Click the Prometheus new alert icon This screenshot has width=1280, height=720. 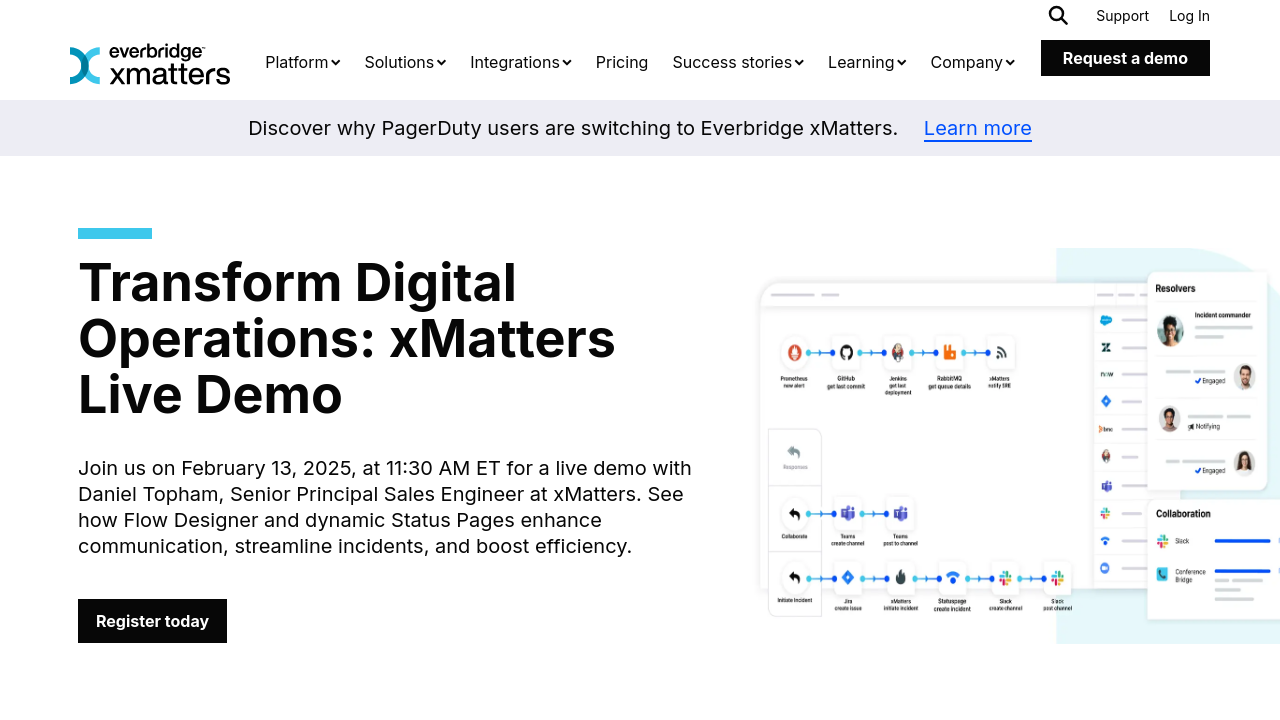pyautogui.click(x=795, y=353)
